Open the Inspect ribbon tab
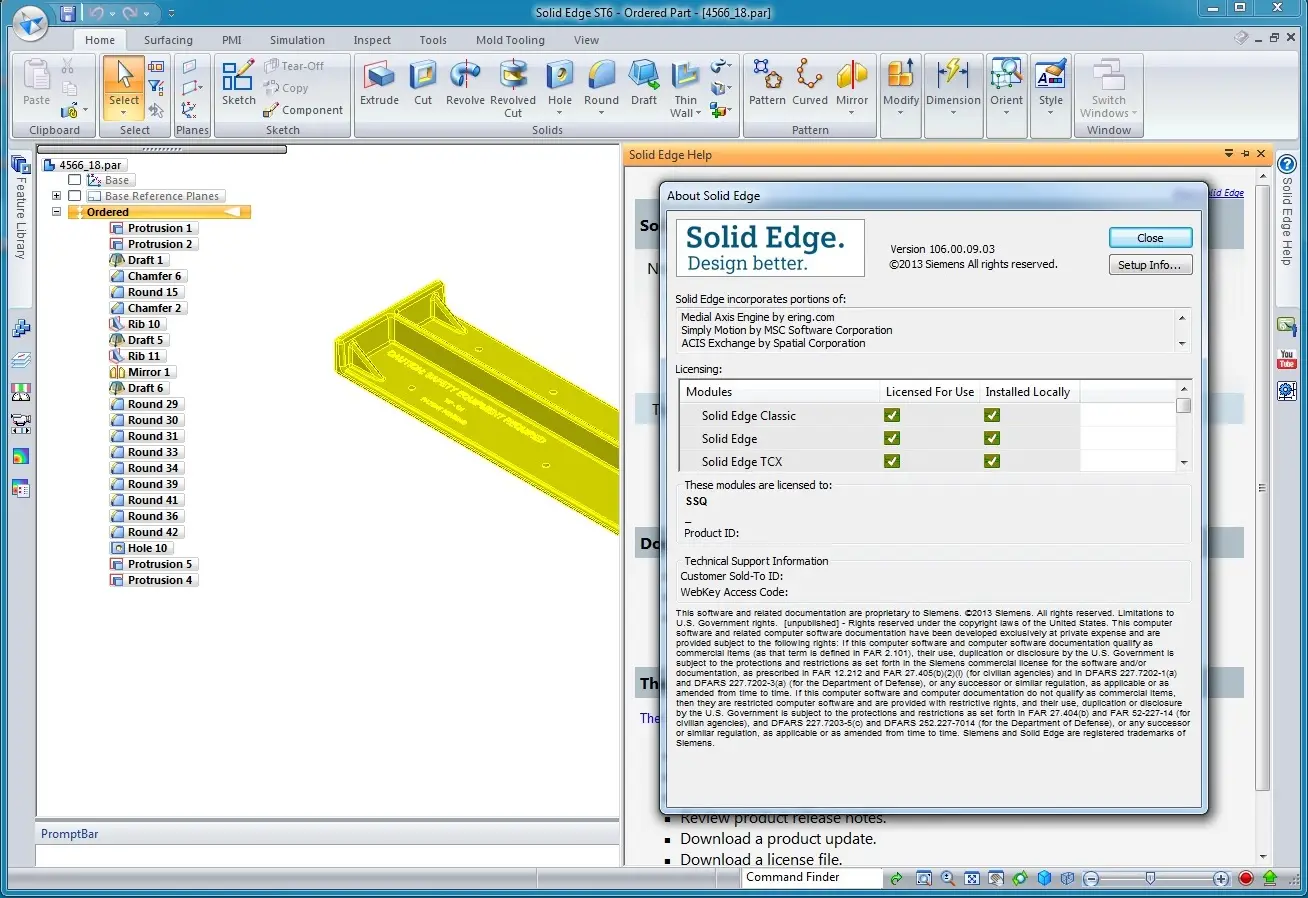1308x898 pixels. click(372, 40)
